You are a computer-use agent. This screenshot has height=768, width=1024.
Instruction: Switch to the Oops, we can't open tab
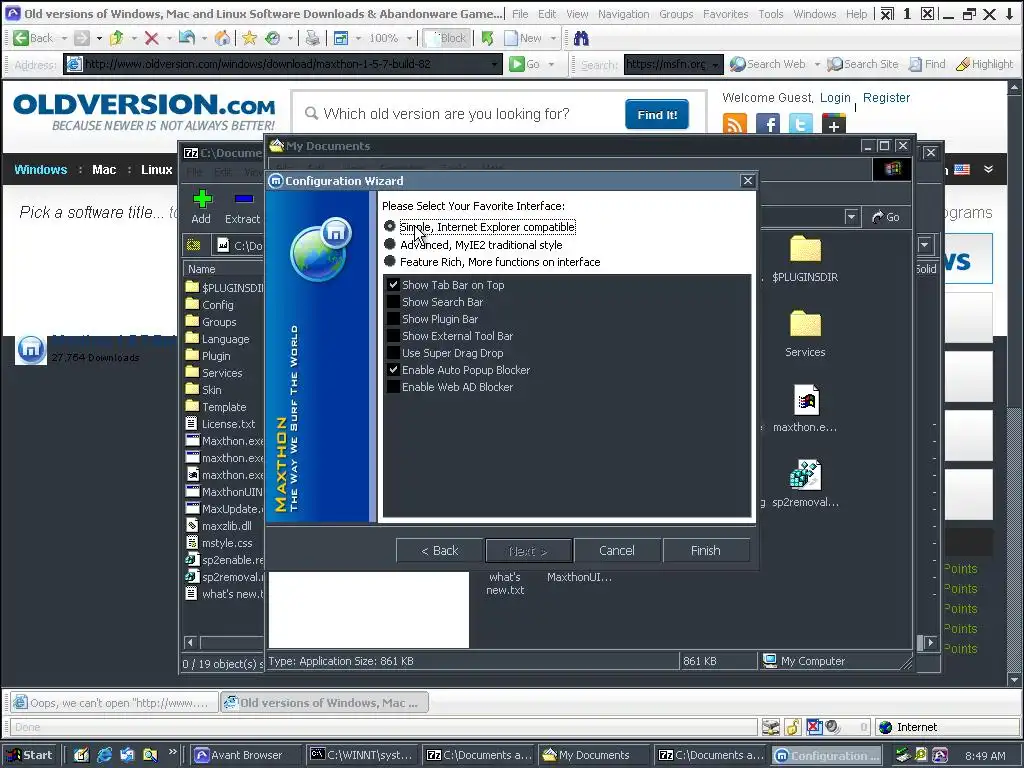[113, 703]
